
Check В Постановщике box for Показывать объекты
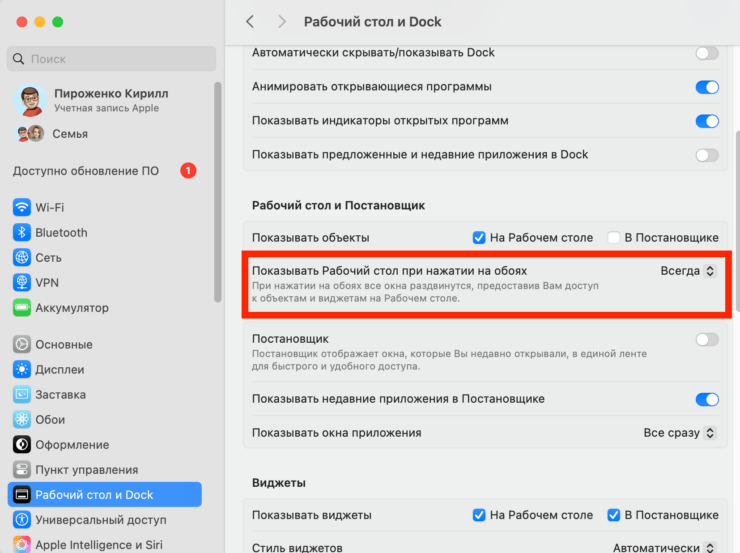pyautogui.click(x=614, y=238)
